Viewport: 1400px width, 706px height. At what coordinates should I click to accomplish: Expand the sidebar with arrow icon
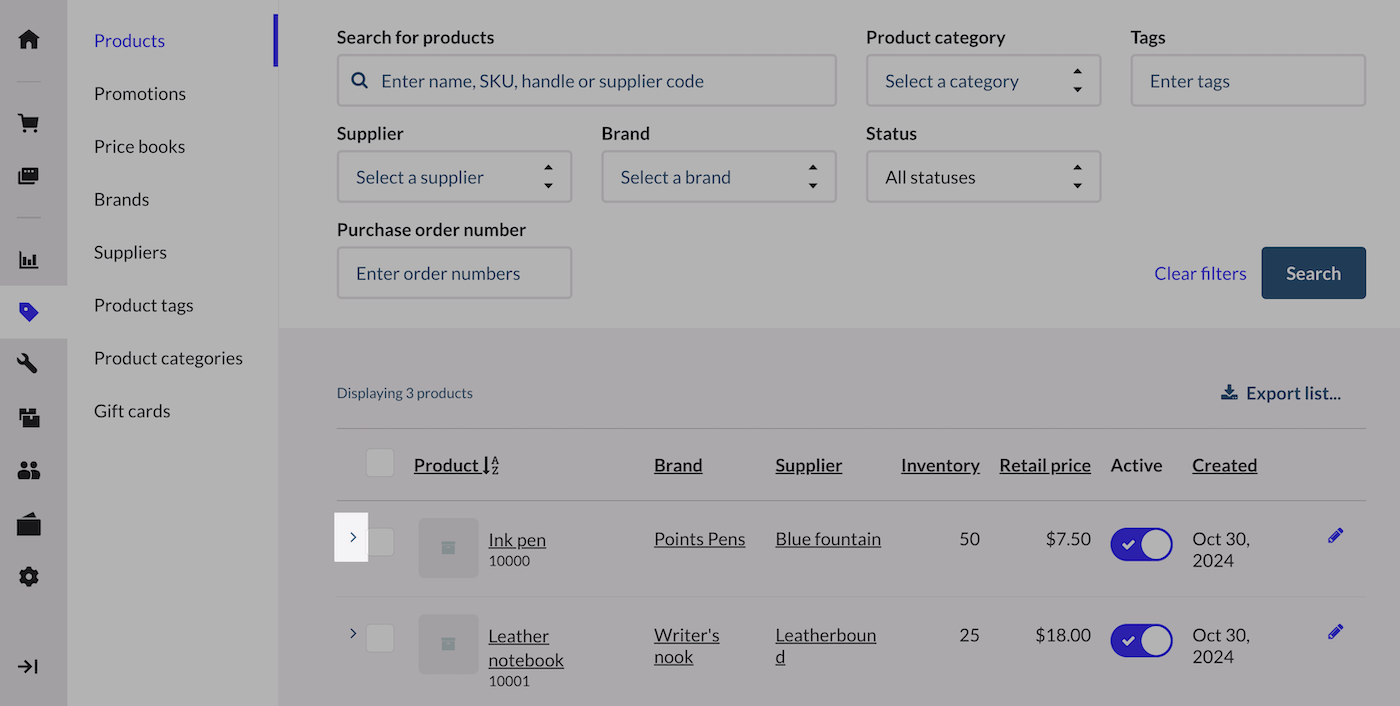(x=29, y=666)
